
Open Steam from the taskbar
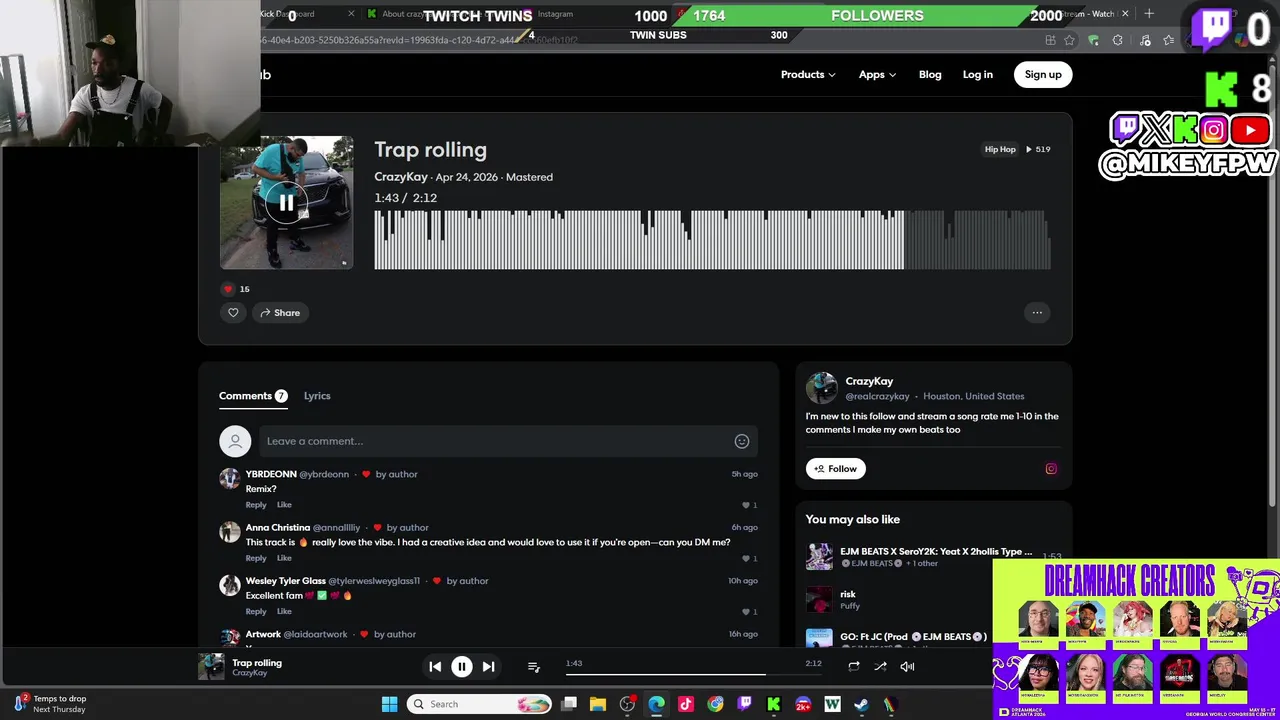pyautogui.click(x=861, y=704)
